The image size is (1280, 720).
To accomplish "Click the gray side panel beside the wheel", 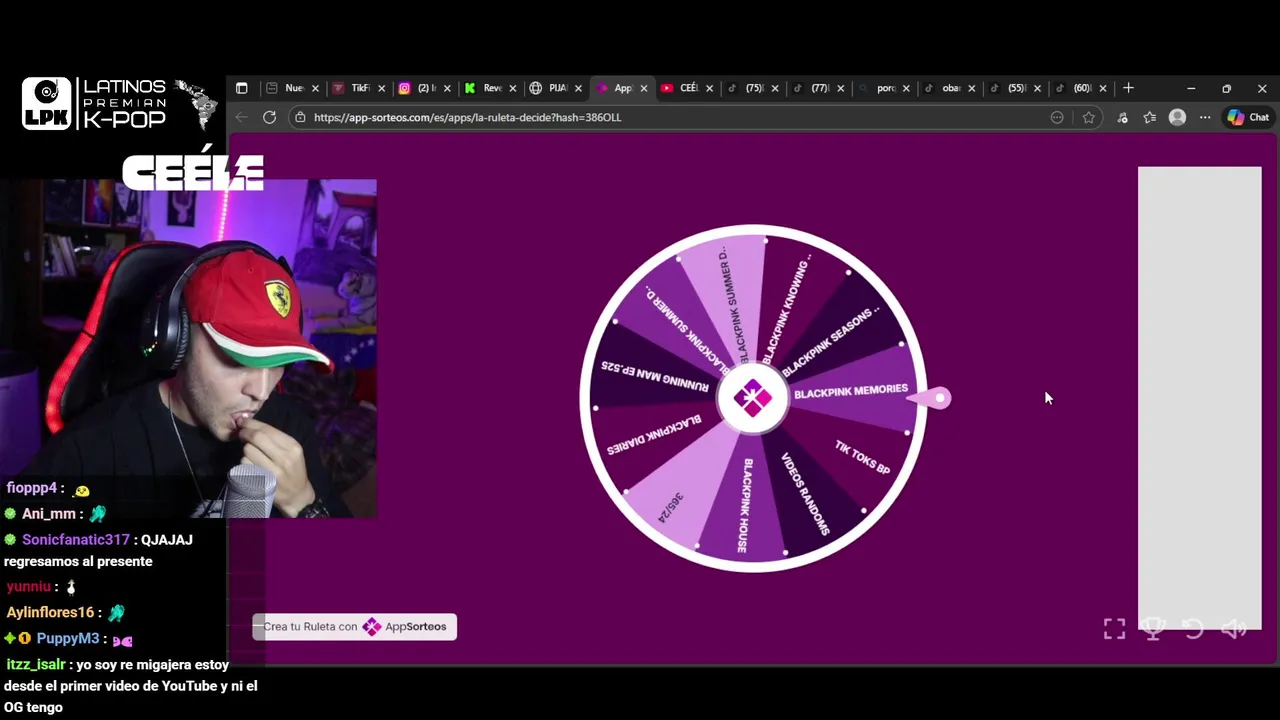I will click(x=1200, y=398).
